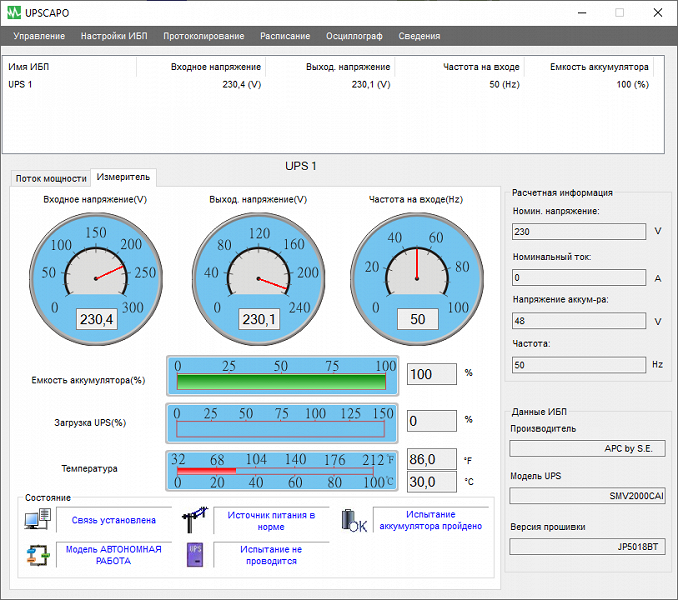Viewport: 678px width, 600px height.
Task: Click the Модель UPS field SMV2000CAI
Action: coord(586,495)
